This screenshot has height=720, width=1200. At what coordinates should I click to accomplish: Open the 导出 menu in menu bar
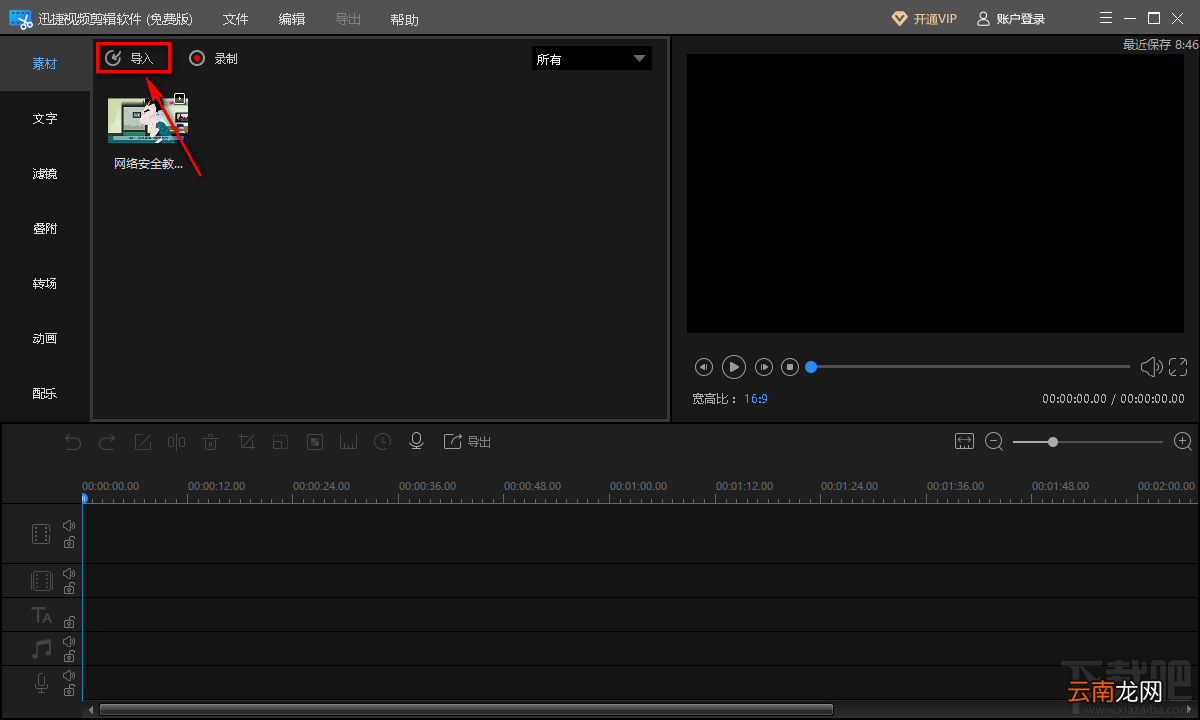(348, 19)
